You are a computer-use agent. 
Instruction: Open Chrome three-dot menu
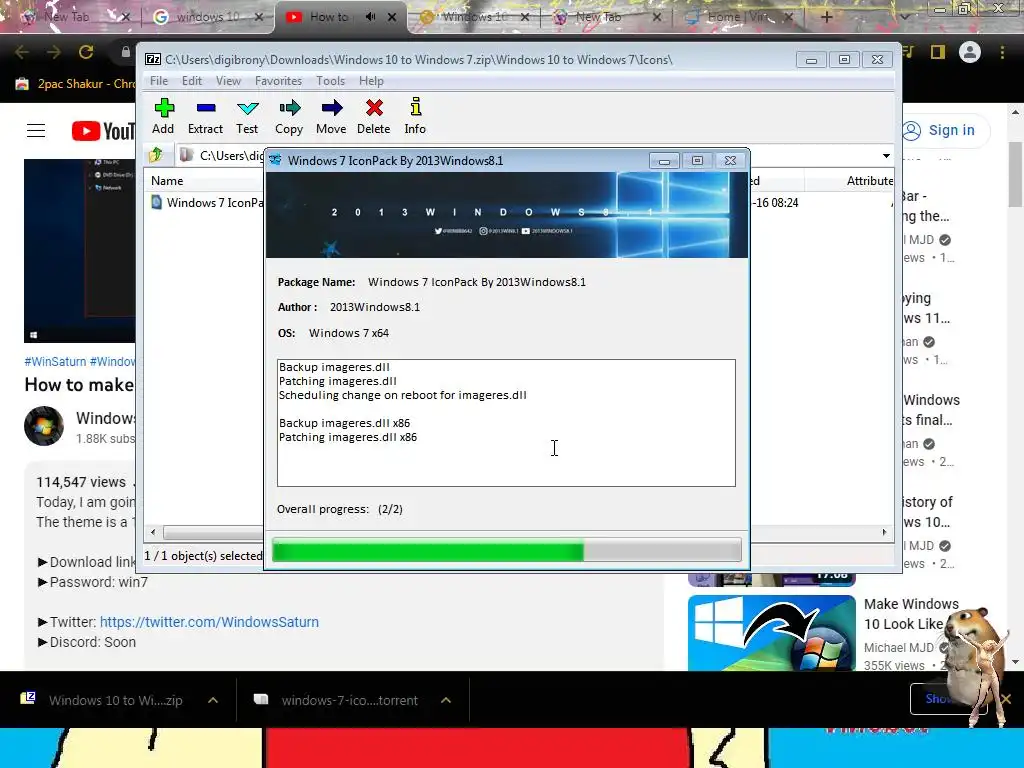1002,52
